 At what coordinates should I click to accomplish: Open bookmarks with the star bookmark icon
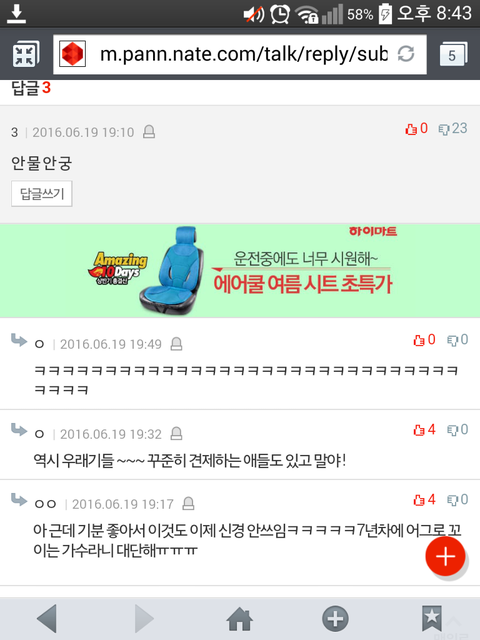pos(432,619)
